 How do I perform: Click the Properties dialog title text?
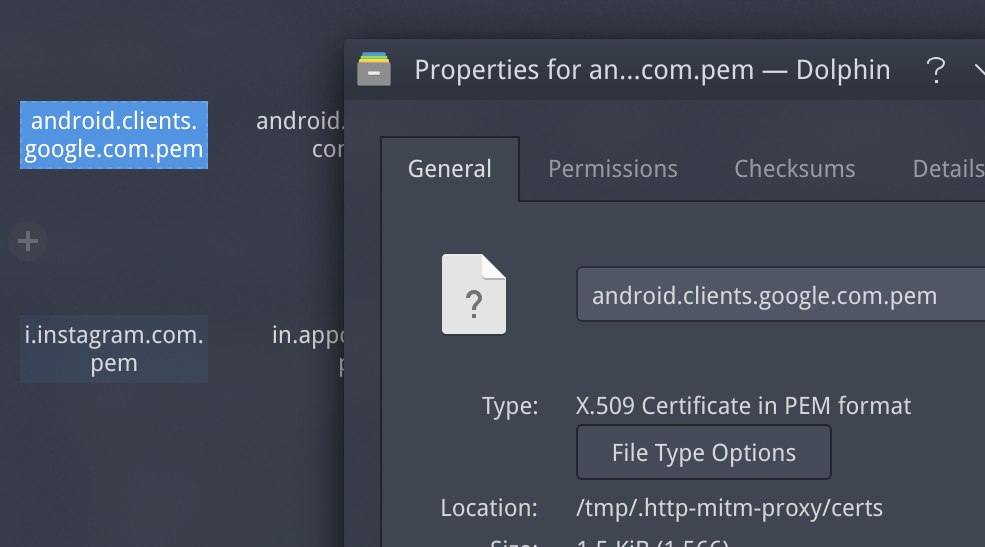[x=652, y=70]
